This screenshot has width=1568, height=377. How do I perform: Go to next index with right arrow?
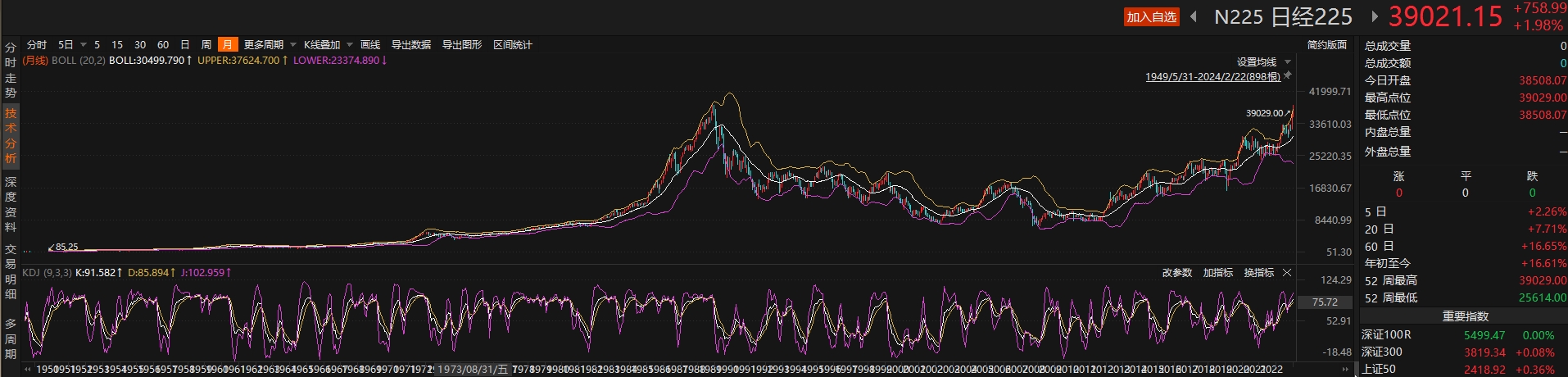pos(1374,16)
